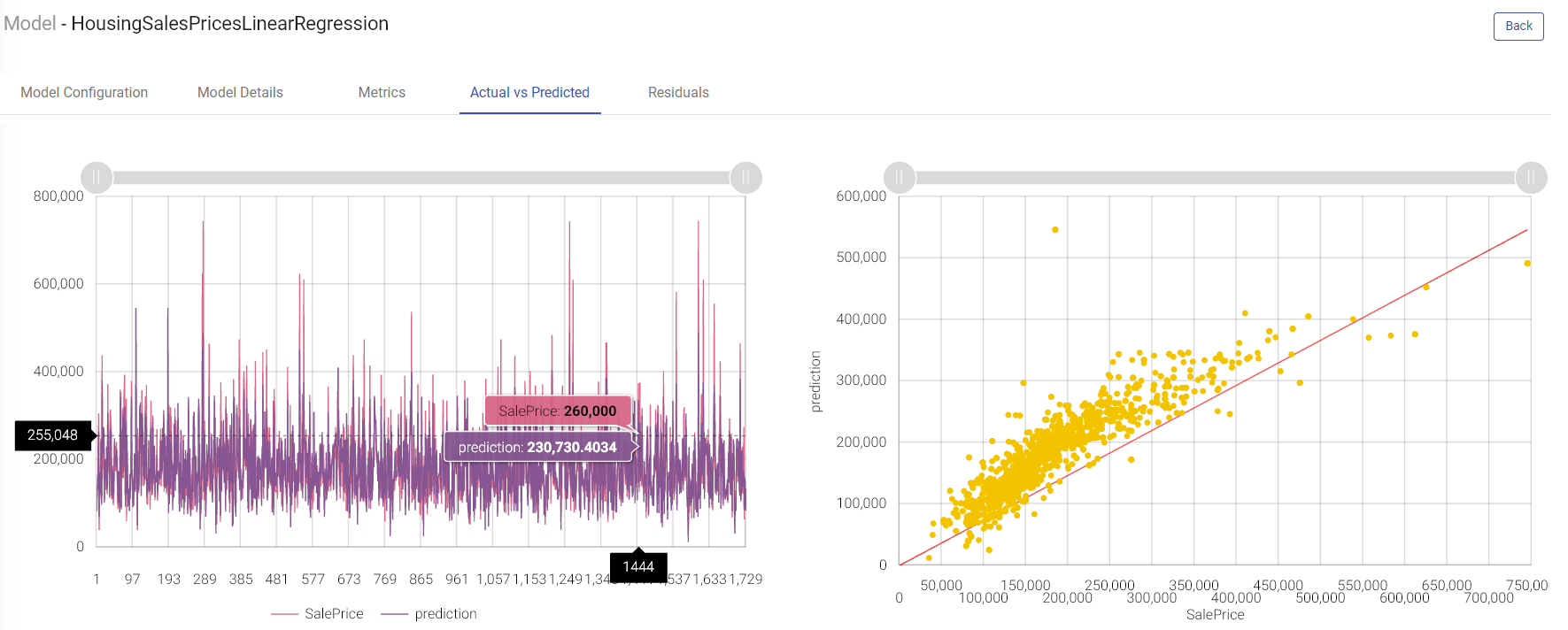Click the 481 label on the line chart x-axis
Image resolution: width=1568 pixels, height=630 pixels.
(x=276, y=579)
